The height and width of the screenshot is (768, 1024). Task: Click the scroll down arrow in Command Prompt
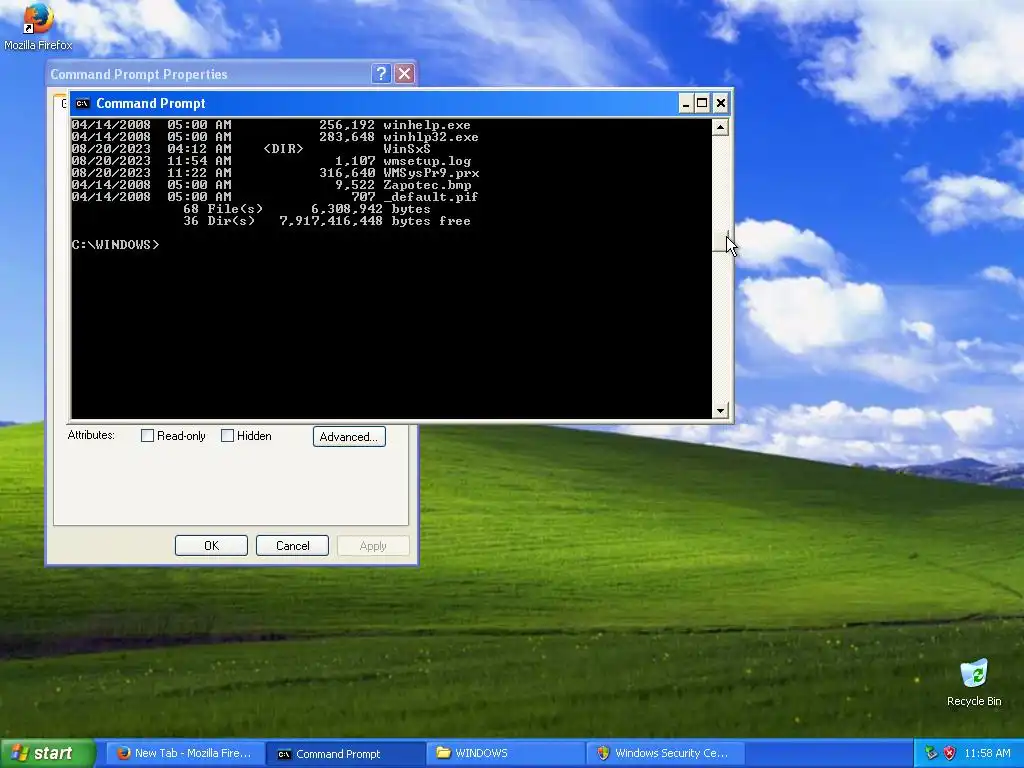coord(720,410)
